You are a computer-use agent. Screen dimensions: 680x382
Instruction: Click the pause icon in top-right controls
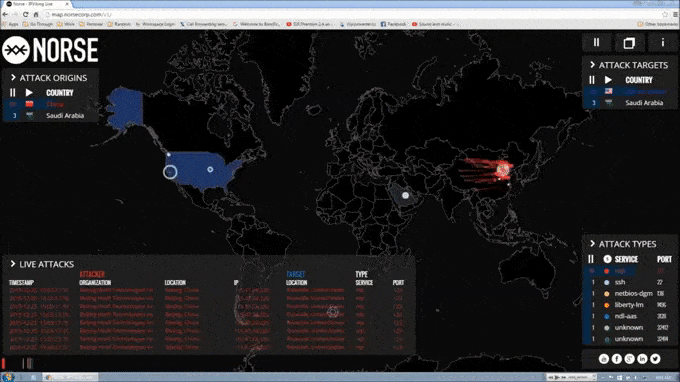coord(596,42)
